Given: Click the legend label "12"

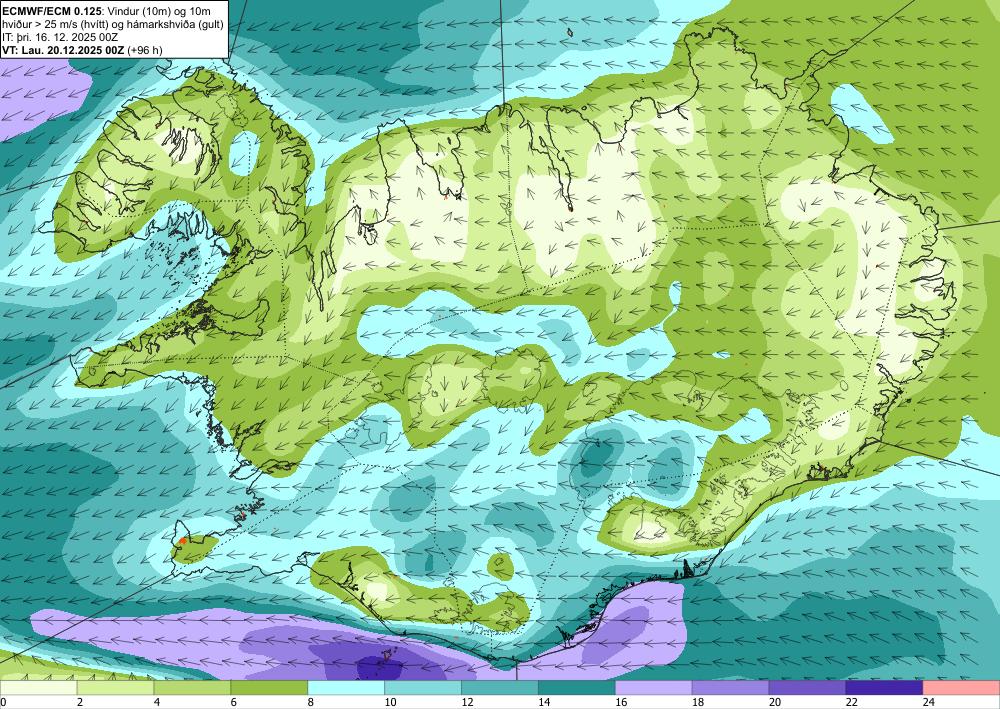Looking at the screenshot, I should pos(467,702).
